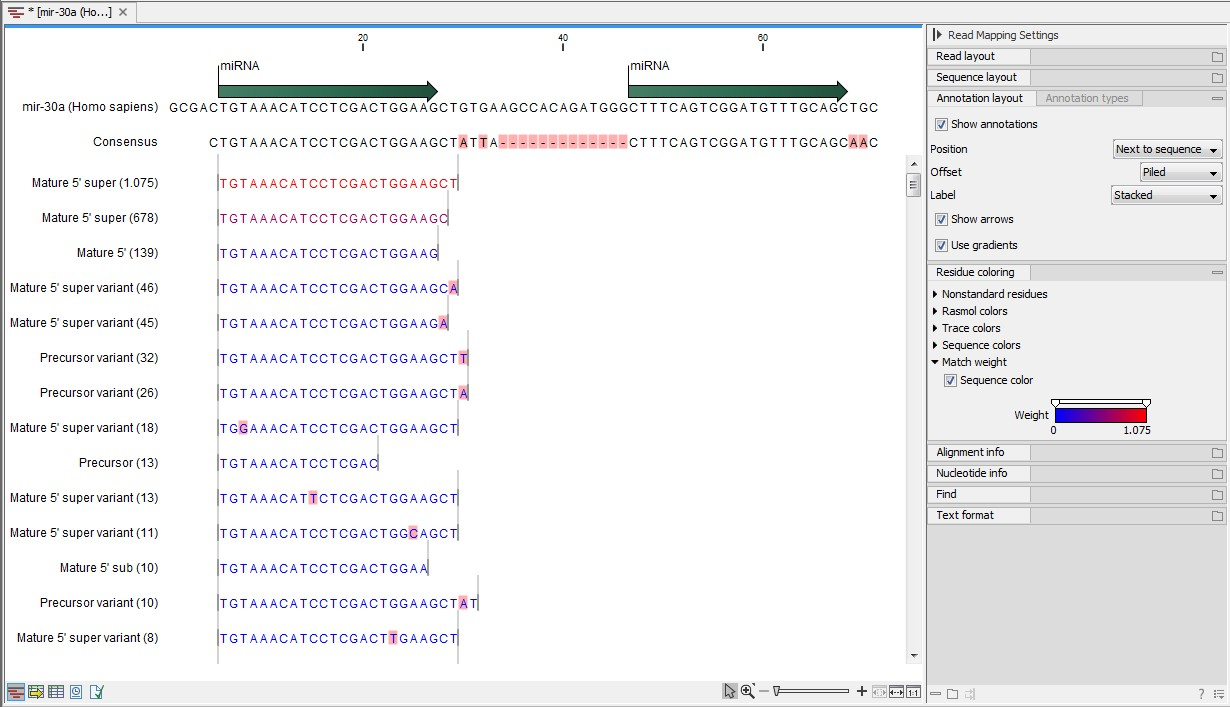Viewport: 1230px width, 707px height.
Task: Select the arrow pointer selection tool
Action: (x=730, y=691)
